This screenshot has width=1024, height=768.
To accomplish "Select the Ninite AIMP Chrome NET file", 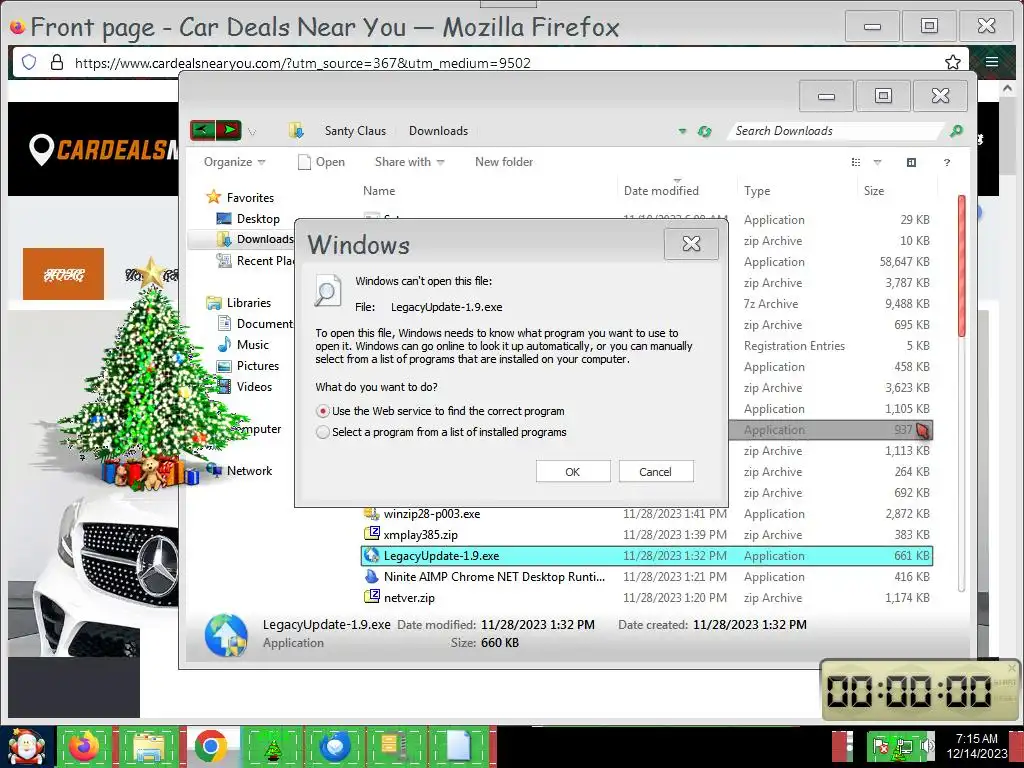I will (x=647, y=577).
